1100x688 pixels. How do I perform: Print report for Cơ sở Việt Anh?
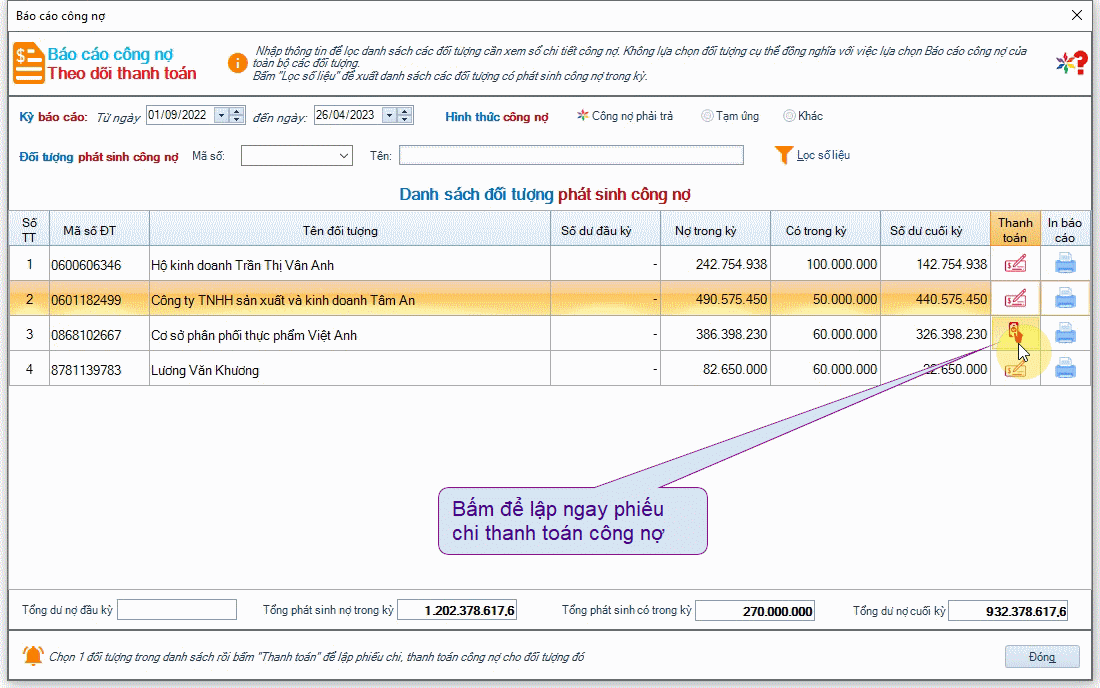click(x=1065, y=334)
